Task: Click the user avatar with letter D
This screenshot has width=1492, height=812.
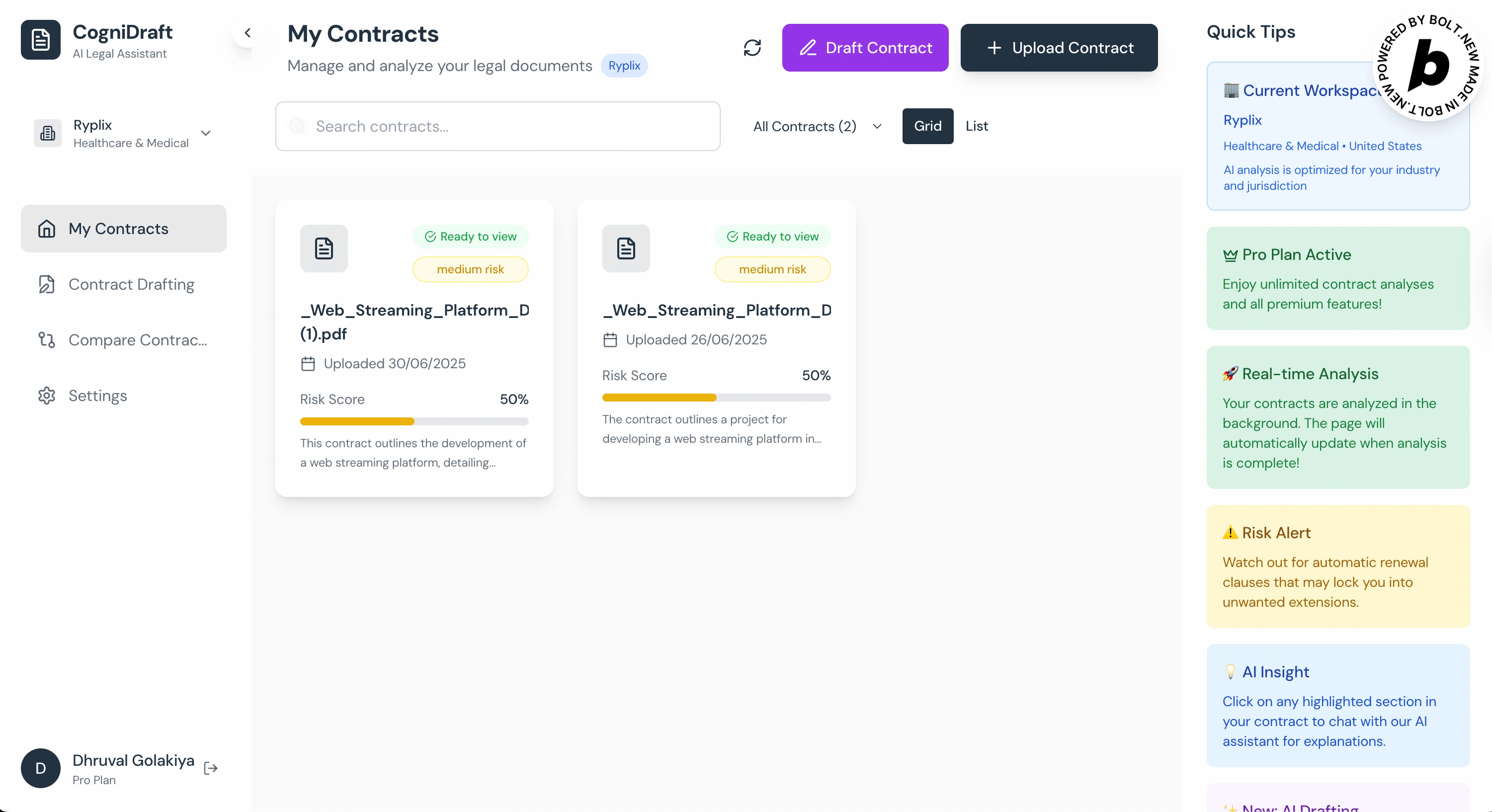Action: (41, 768)
